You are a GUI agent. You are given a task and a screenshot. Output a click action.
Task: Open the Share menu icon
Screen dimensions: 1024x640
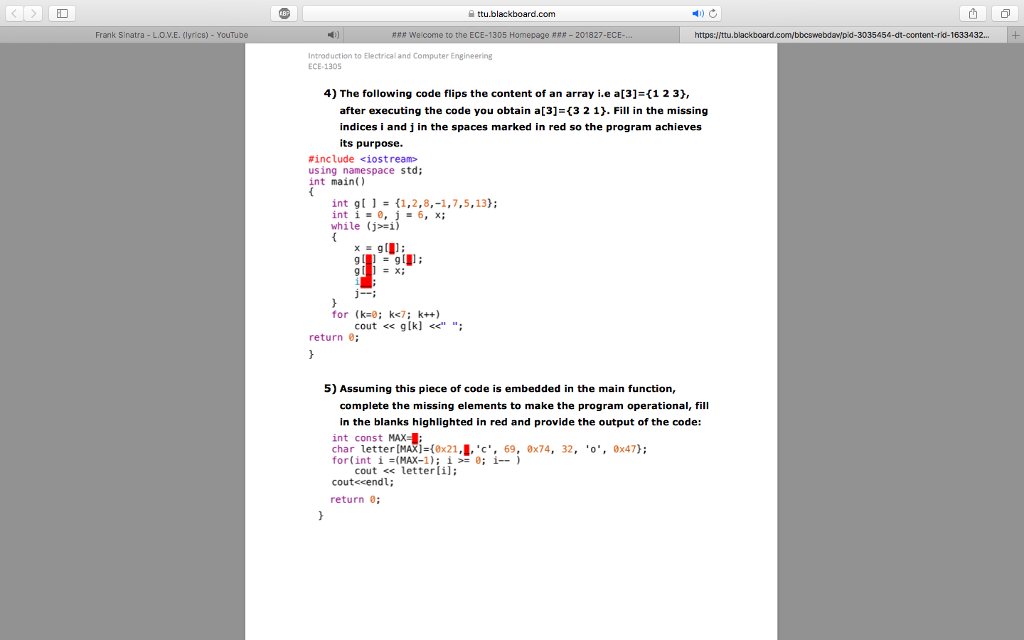click(x=972, y=13)
